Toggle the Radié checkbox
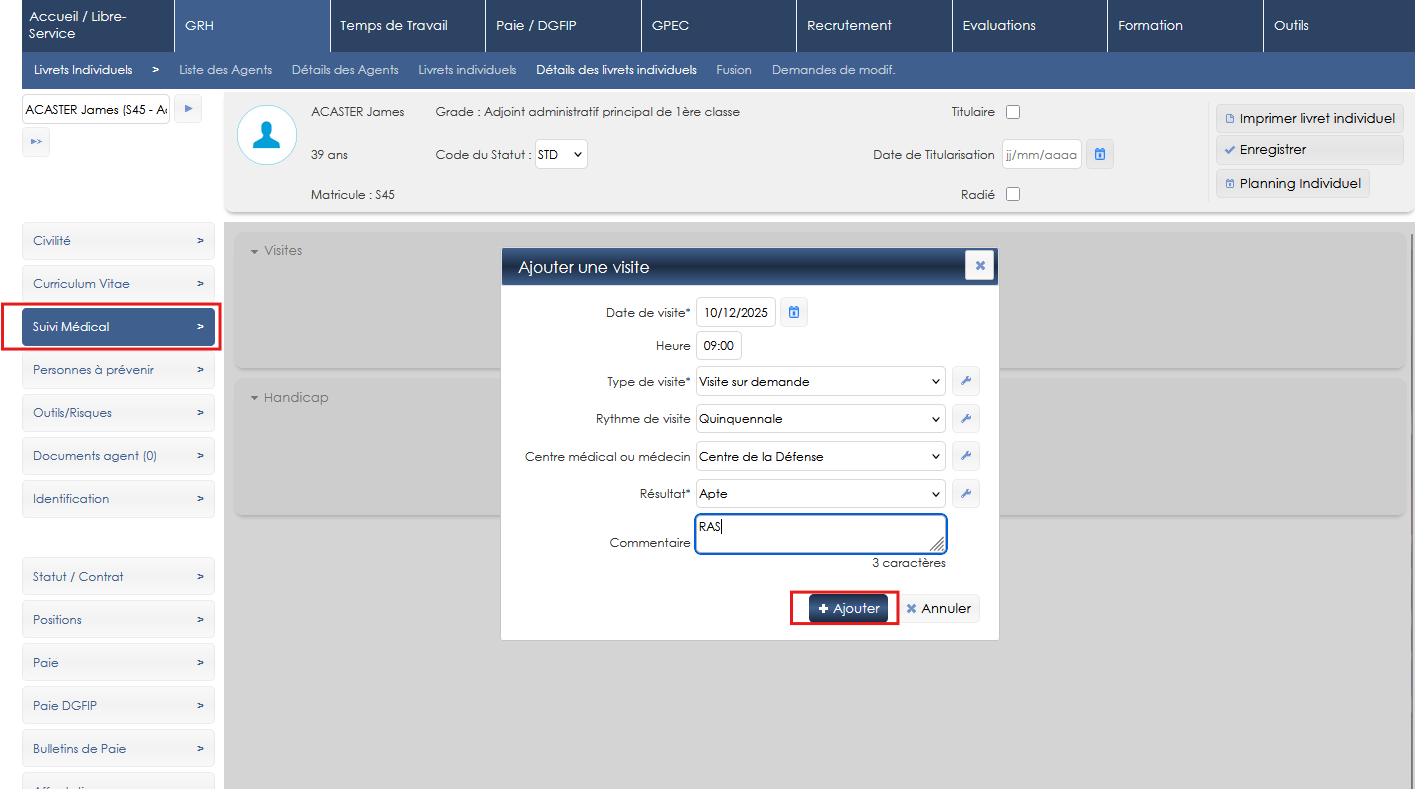Viewport: 1415px width, 789px height. click(x=1013, y=195)
